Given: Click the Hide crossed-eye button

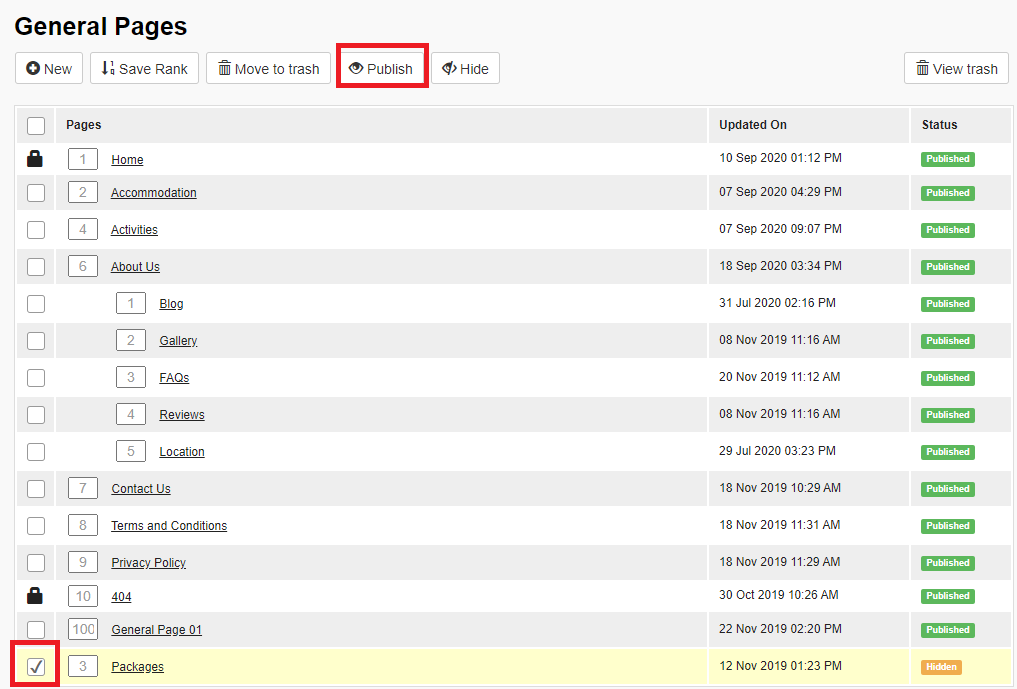Looking at the screenshot, I should tap(465, 69).
